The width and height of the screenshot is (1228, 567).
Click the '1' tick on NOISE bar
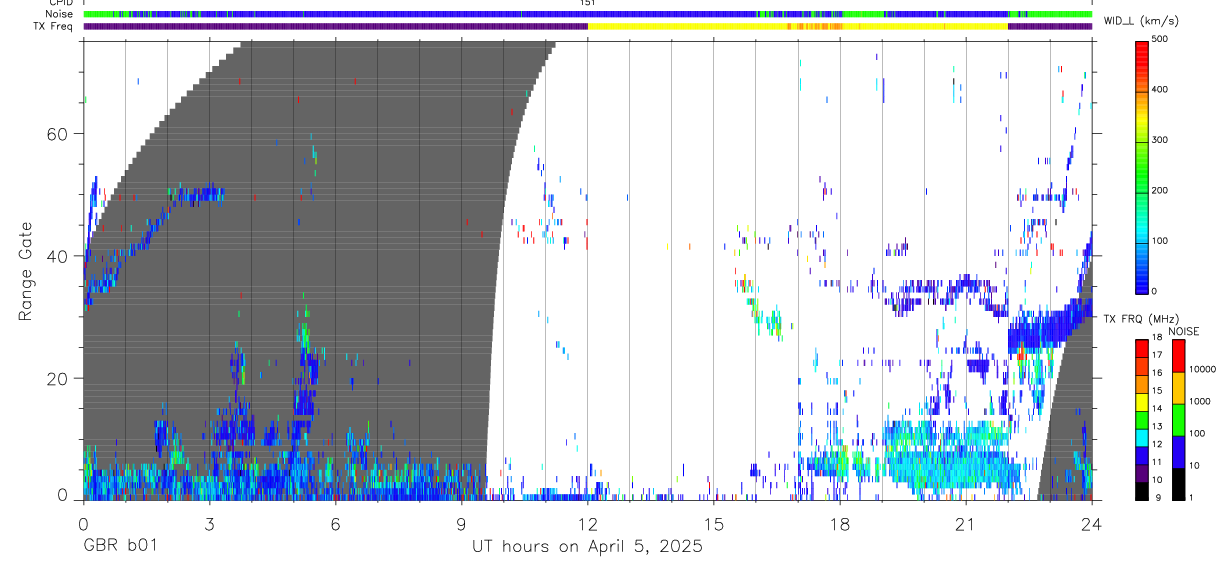(1191, 497)
